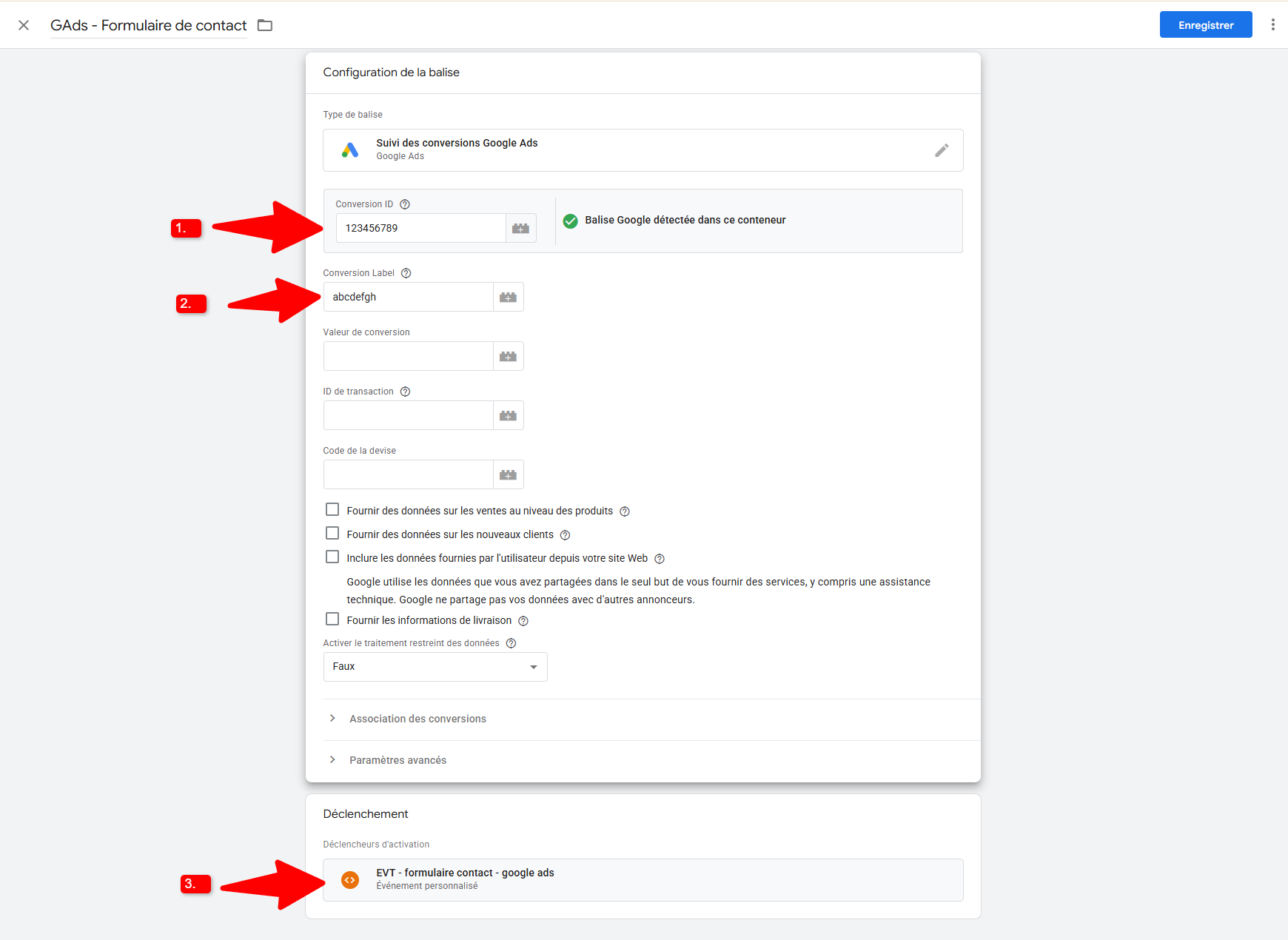Save the tag with Enregistrer button
The height and width of the screenshot is (940, 1288).
1206,24
